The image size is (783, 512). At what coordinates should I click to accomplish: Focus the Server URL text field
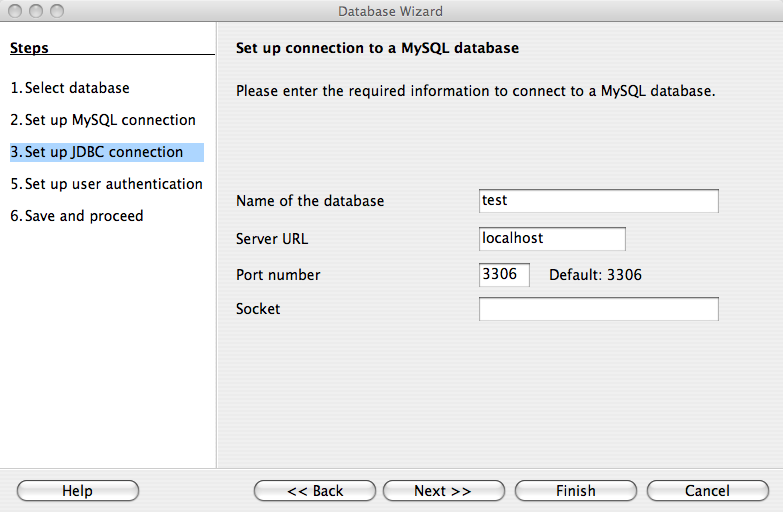tap(552, 239)
